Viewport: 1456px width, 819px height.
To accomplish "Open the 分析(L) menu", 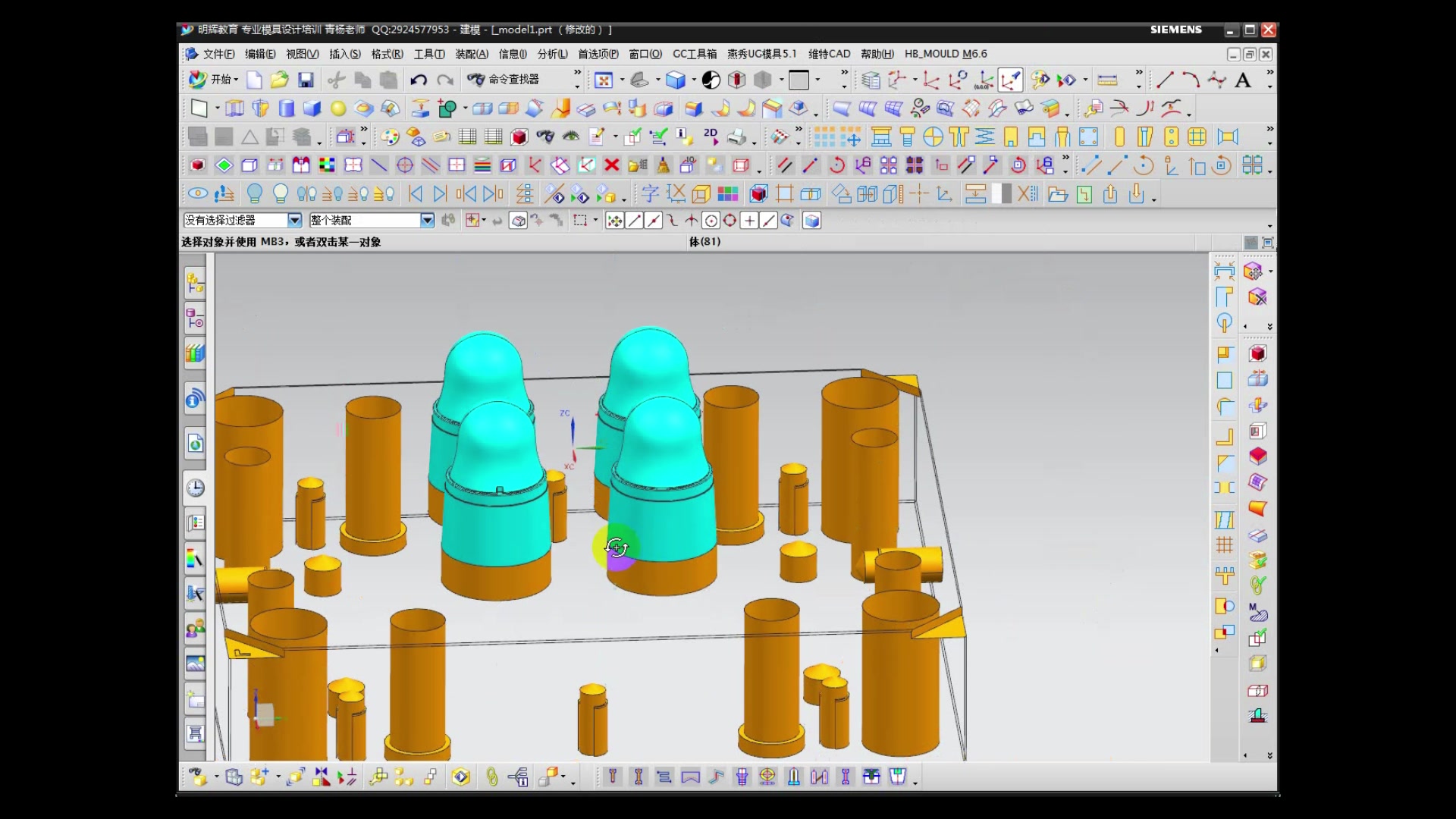I will click(552, 54).
